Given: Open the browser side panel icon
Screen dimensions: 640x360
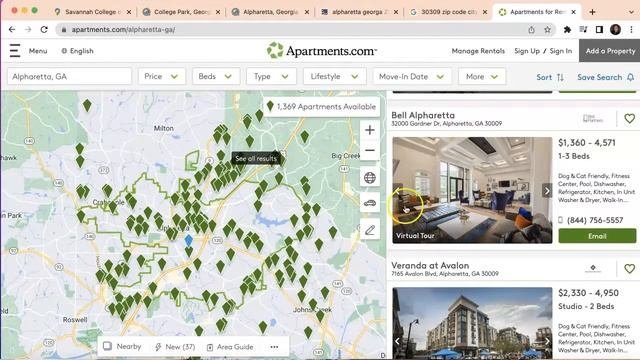Looking at the screenshot, I should (x=599, y=29).
